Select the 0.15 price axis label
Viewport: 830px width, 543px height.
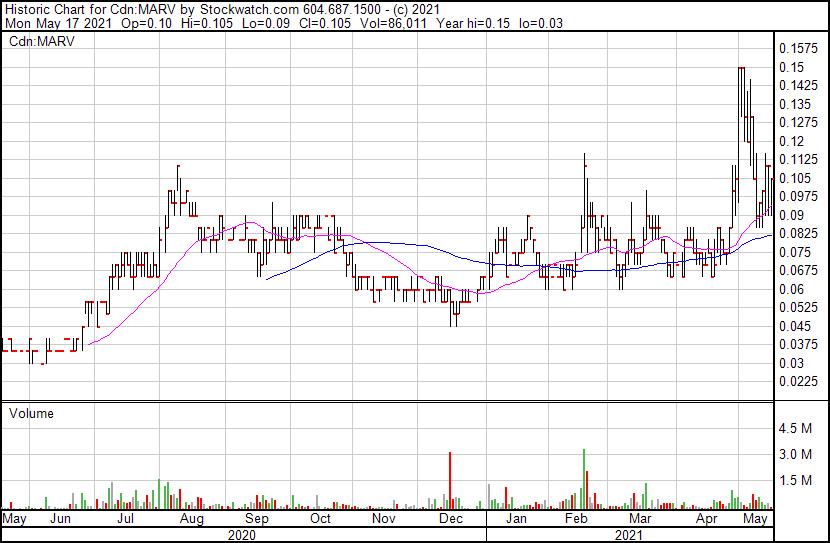point(793,67)
